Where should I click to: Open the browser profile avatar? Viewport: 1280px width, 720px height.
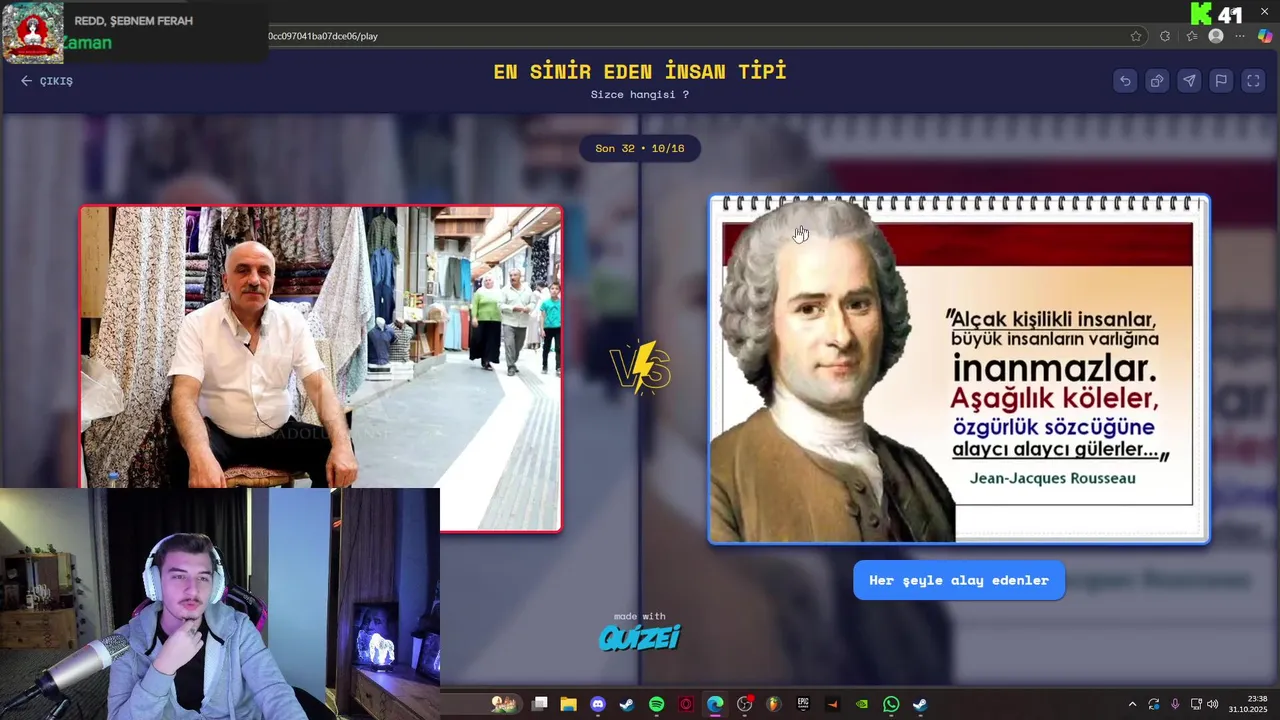tap(1216, 36)
